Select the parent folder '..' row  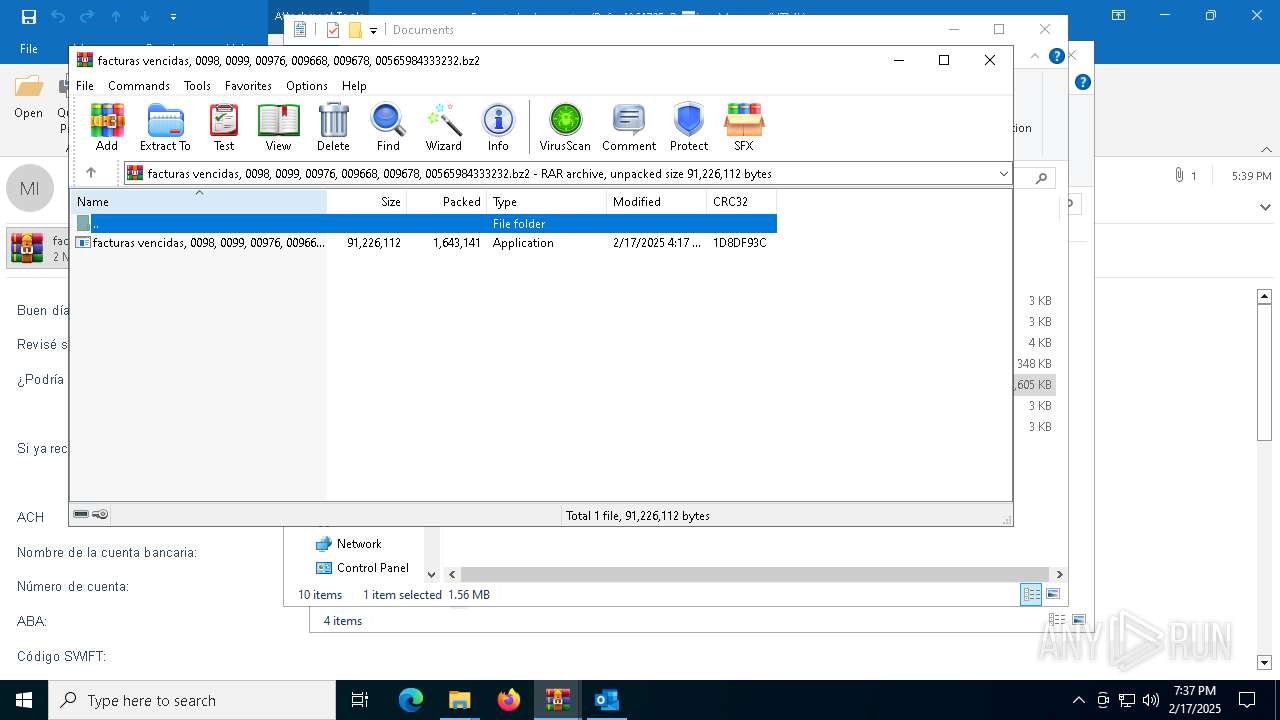[424, 224]
